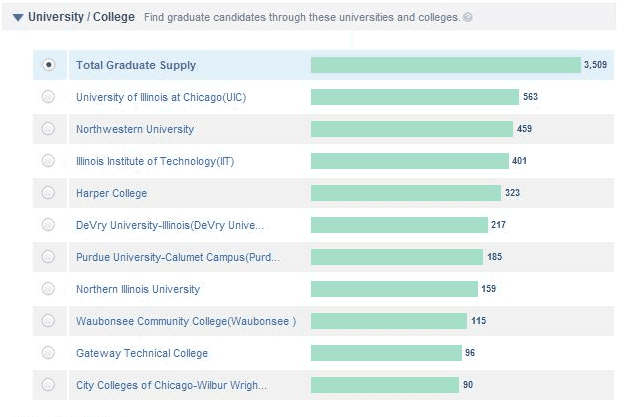This screenshot has width=642, height=417.
Task: Pick the Illinois Institute of Technology radio button
Action: (x=48, y=161)
